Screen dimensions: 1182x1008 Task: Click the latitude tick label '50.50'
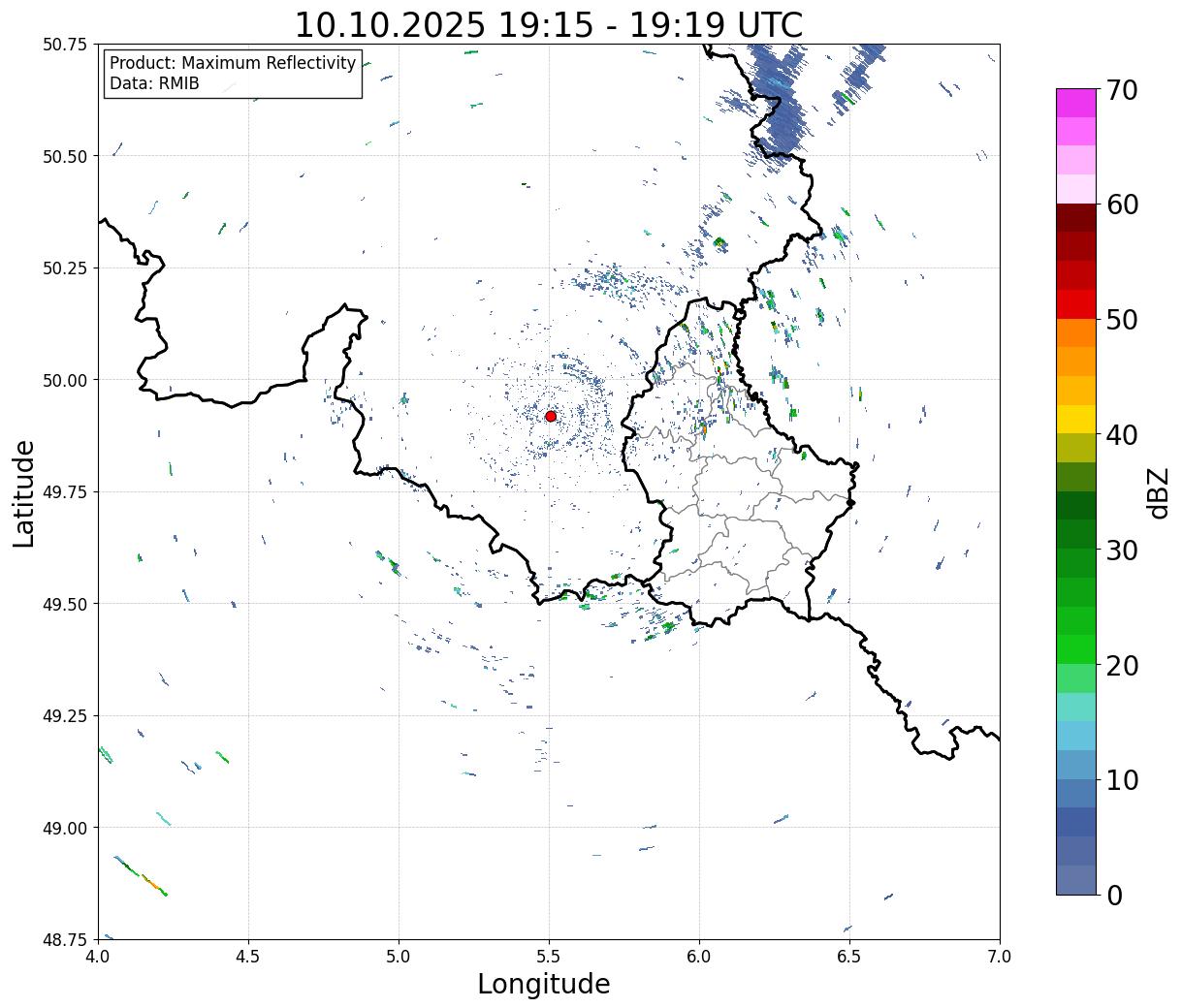click(x=65, y=156)
